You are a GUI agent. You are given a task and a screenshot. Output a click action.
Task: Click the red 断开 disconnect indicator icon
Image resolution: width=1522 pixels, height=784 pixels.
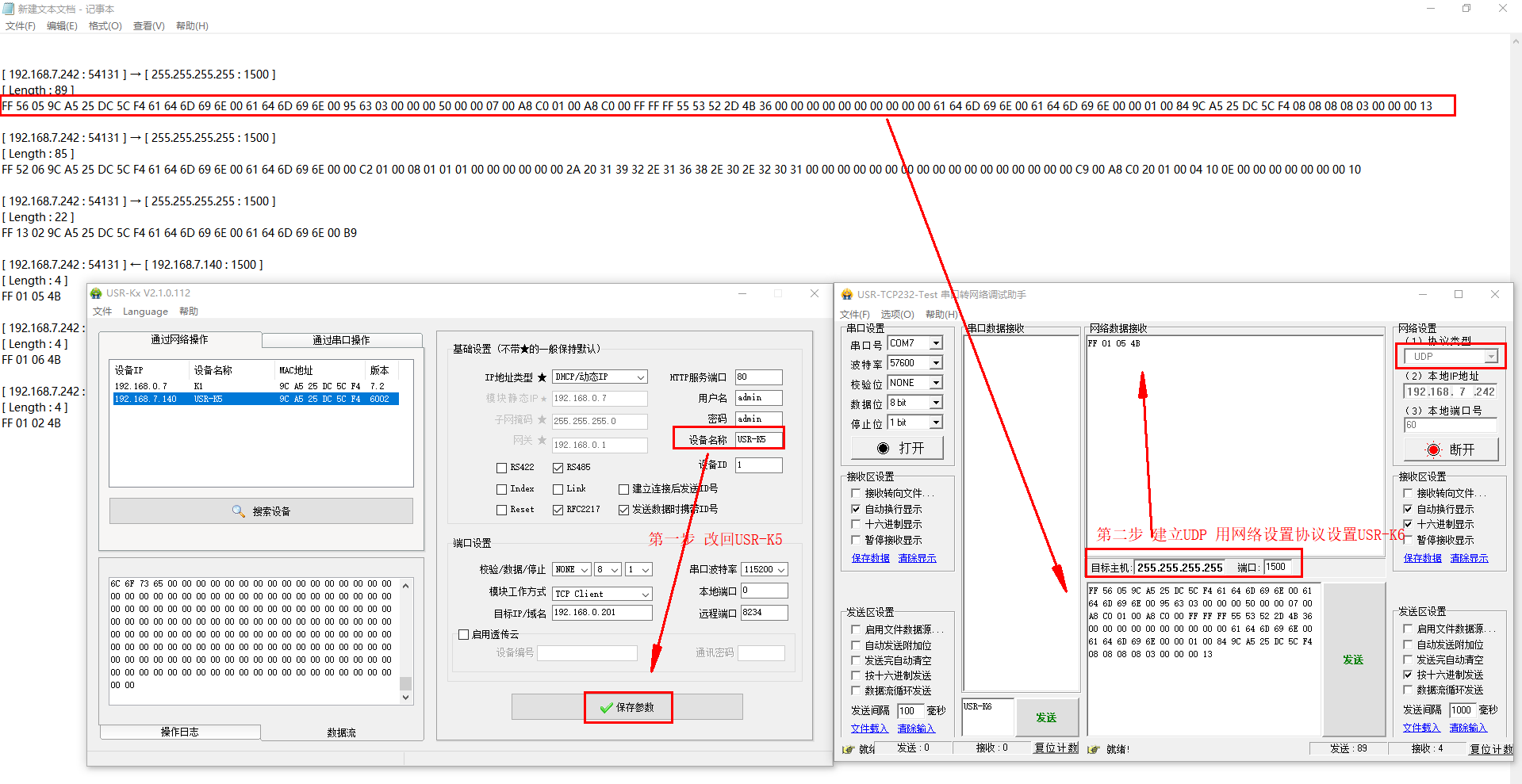tap(1433, 450)
